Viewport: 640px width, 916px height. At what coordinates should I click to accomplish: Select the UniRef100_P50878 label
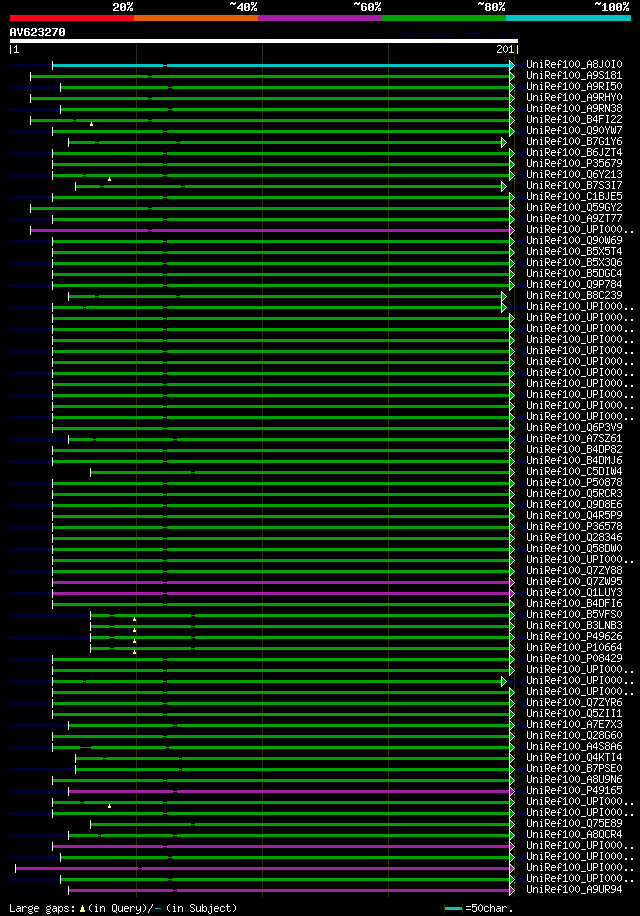click(574, 483)
